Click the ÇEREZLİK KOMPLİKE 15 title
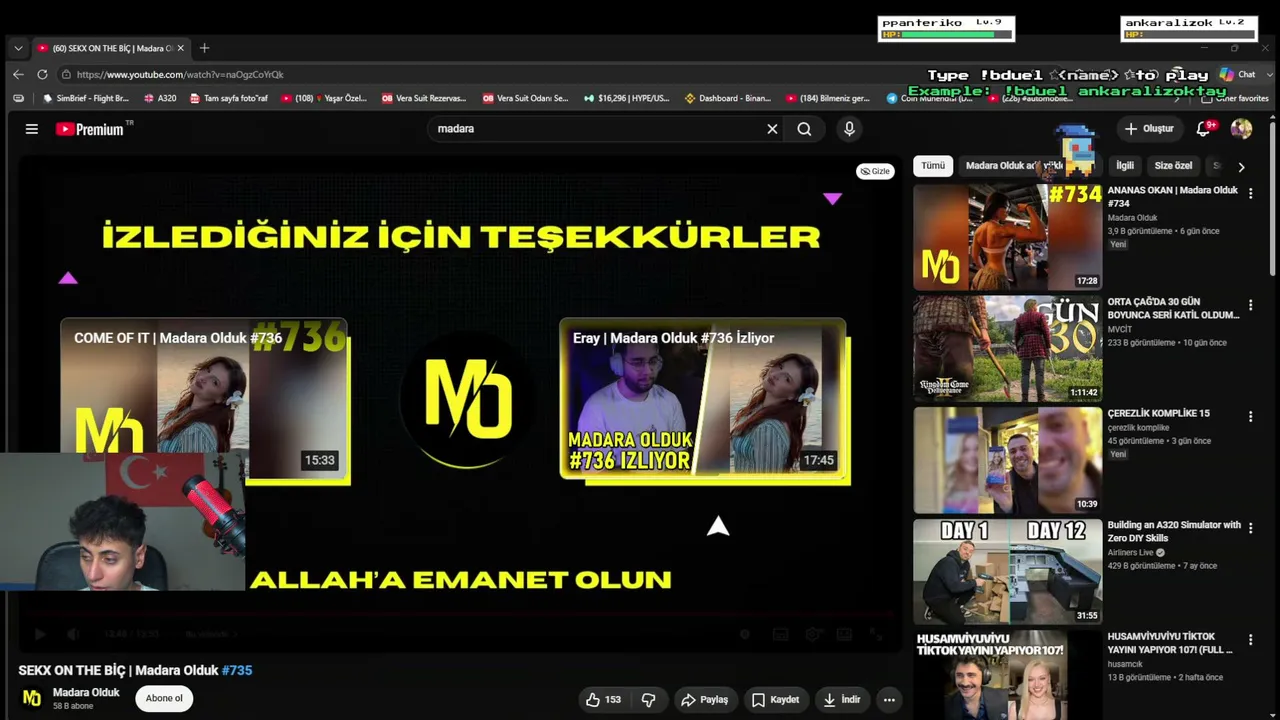Screen dimensions: 1280x720 [x=1158, y=413]
